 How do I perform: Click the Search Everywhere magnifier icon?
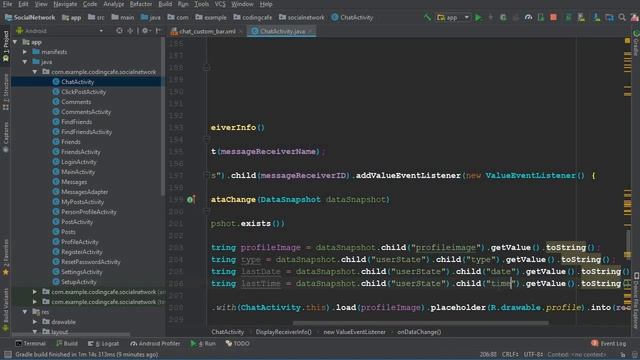[622, 18]
